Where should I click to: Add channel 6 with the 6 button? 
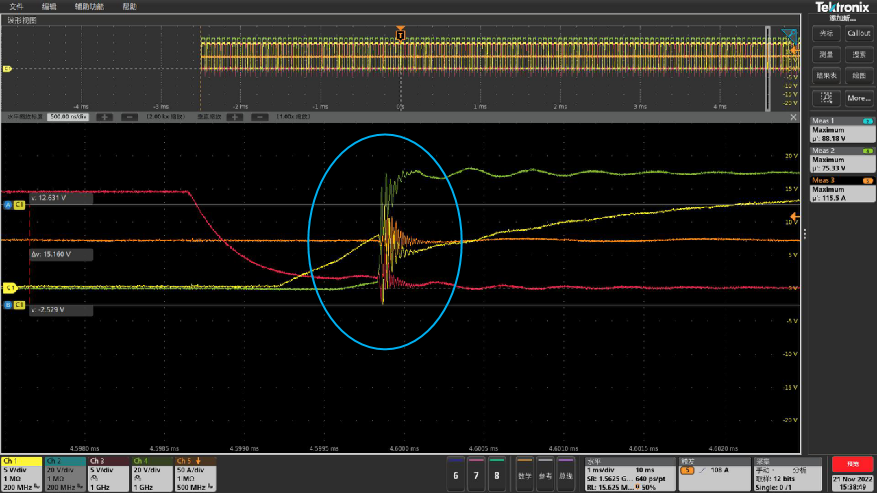tap(455, 475)
